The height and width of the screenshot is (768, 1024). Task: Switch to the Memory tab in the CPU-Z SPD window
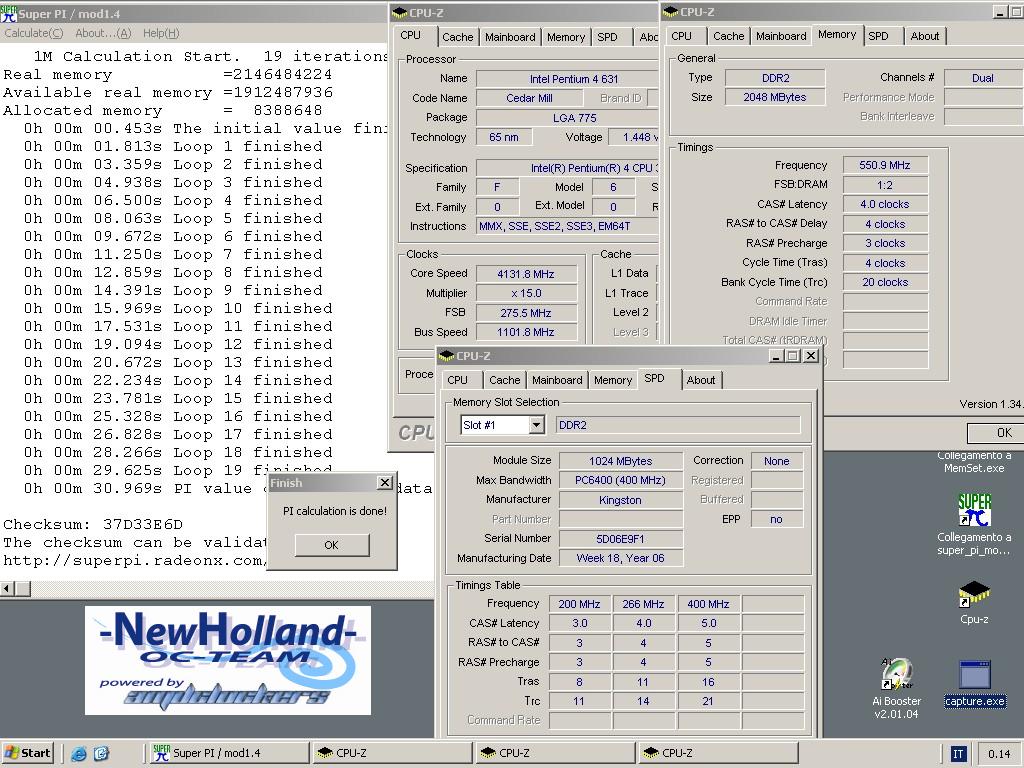613,380
